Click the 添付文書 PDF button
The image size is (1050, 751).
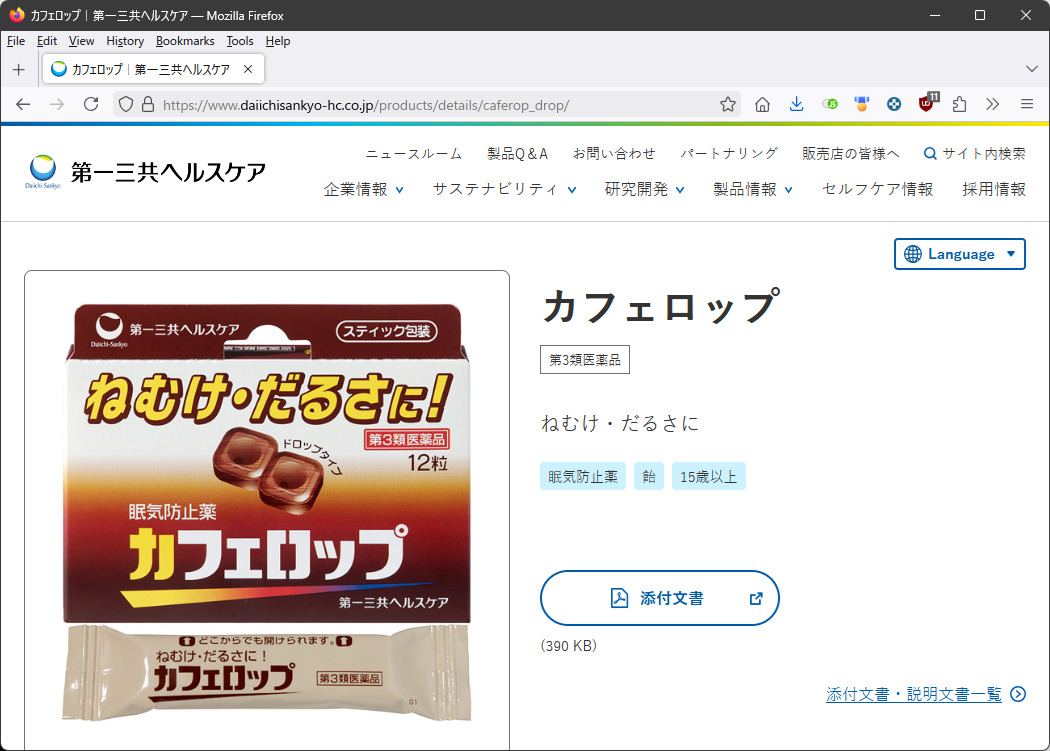(x=659, y=598)
